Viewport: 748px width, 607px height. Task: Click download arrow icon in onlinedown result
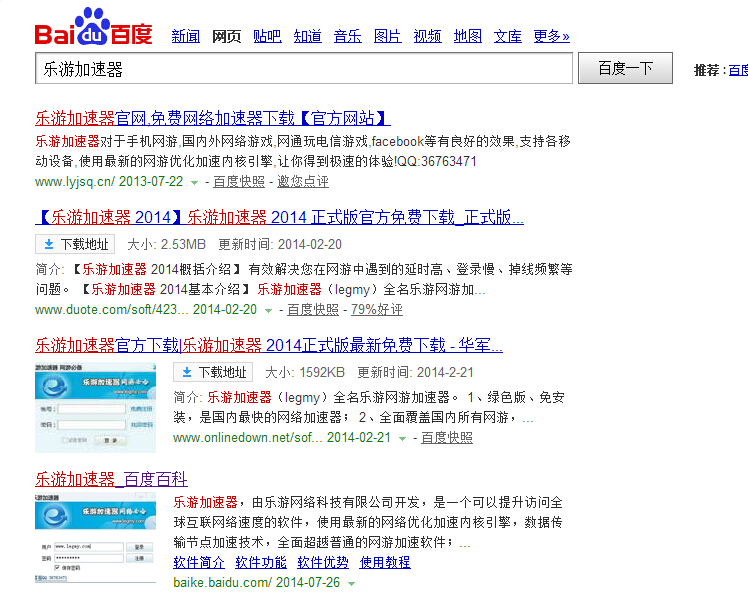(187, 372)
